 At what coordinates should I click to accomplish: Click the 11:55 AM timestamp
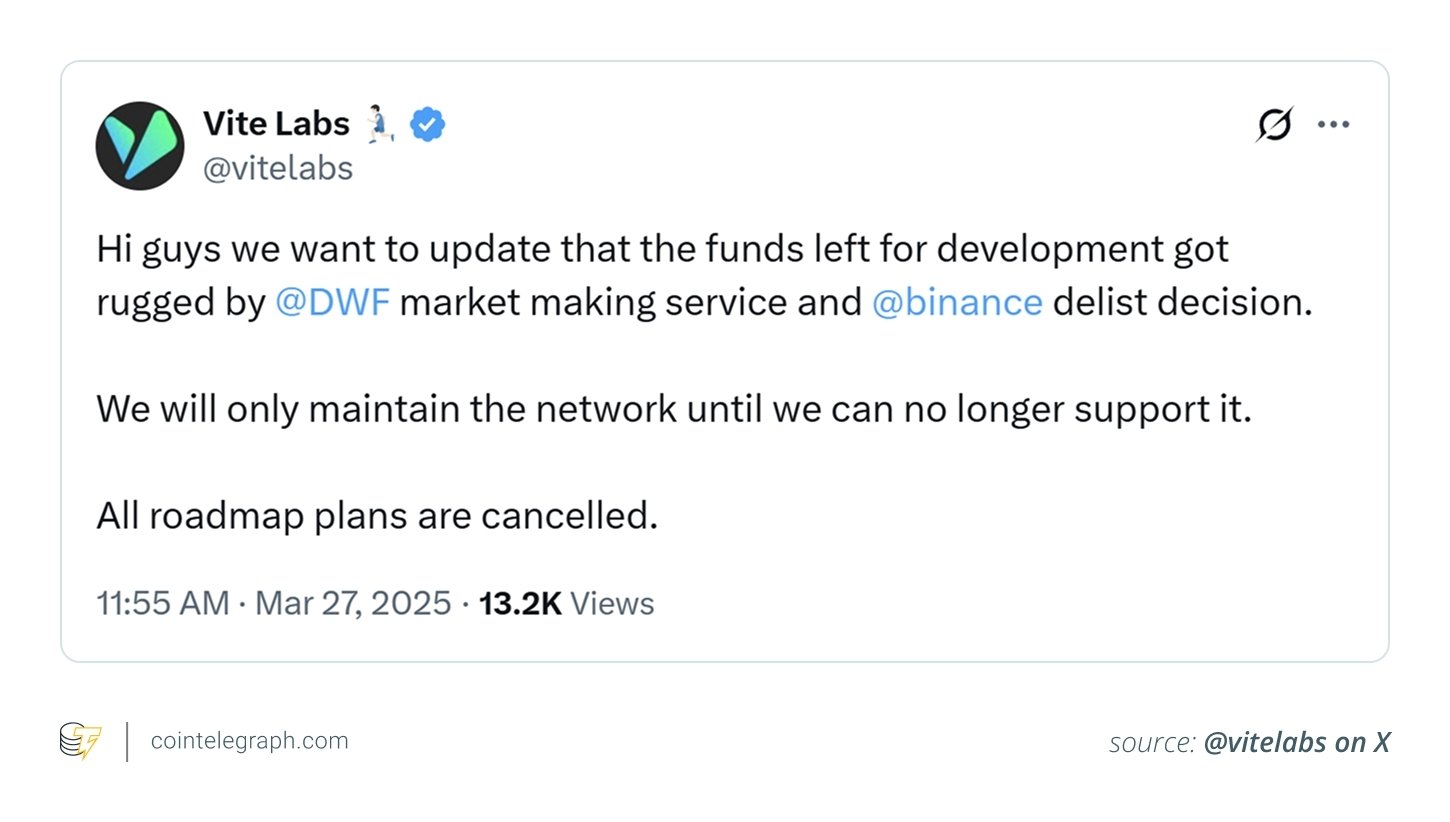163,604
